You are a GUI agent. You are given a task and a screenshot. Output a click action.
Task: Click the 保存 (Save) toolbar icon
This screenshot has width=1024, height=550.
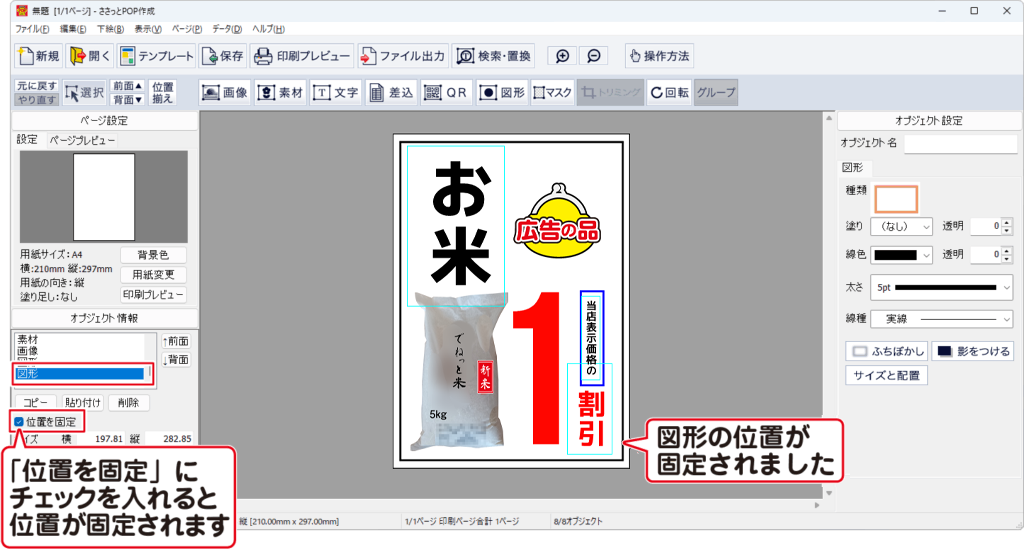pos(222,56)
